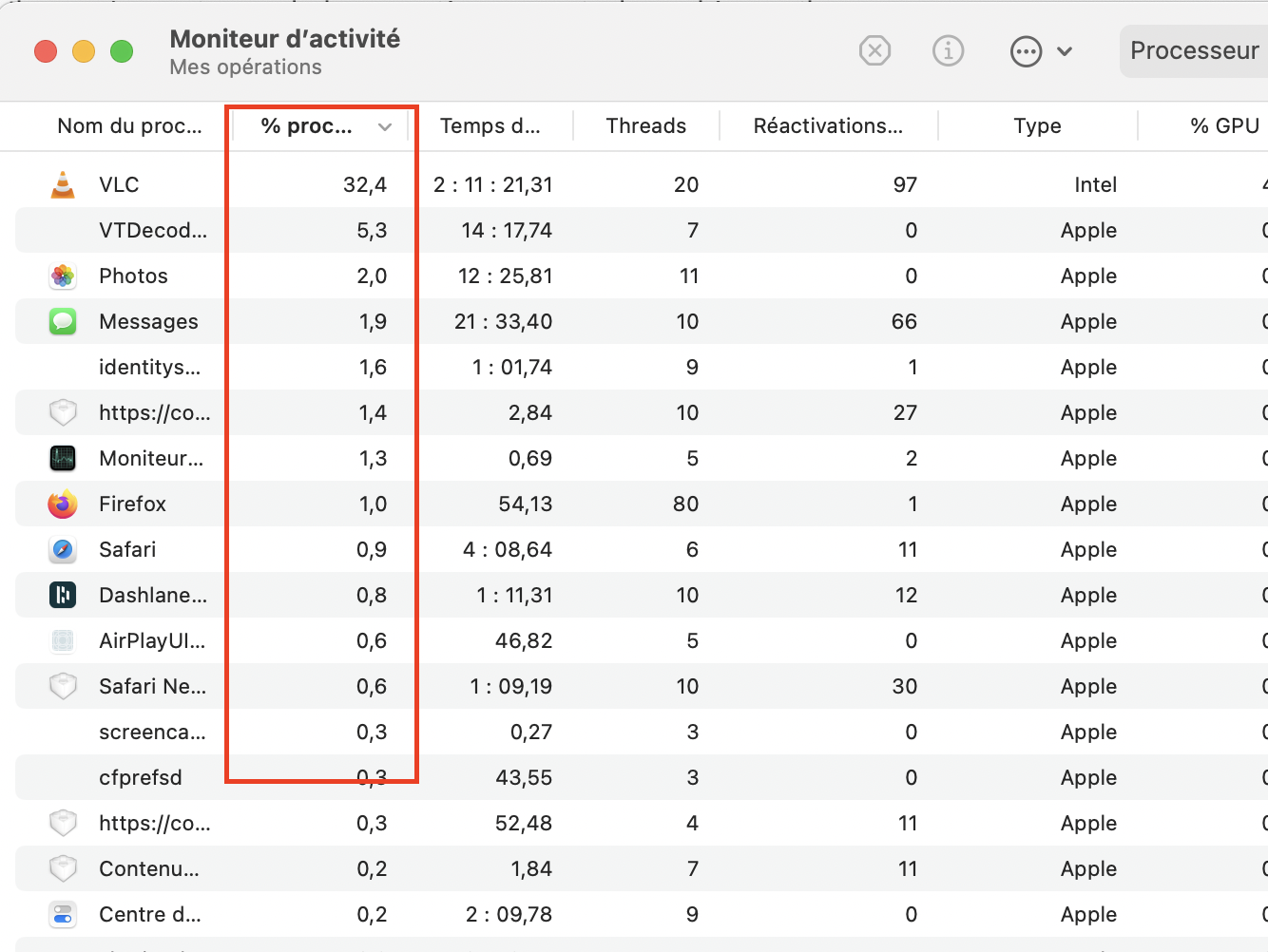Sort by Réactivations column header
This screenshot has width=1268, height=952.
(x=827, y=125)
